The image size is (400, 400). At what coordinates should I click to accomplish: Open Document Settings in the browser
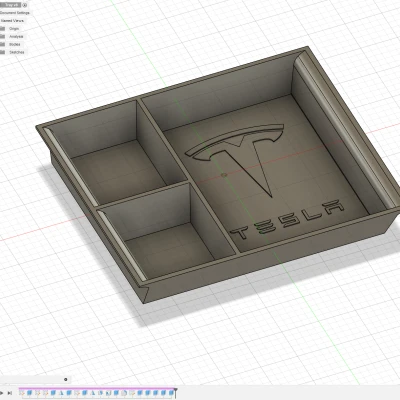pyautogui.click(x=15, y=13)
